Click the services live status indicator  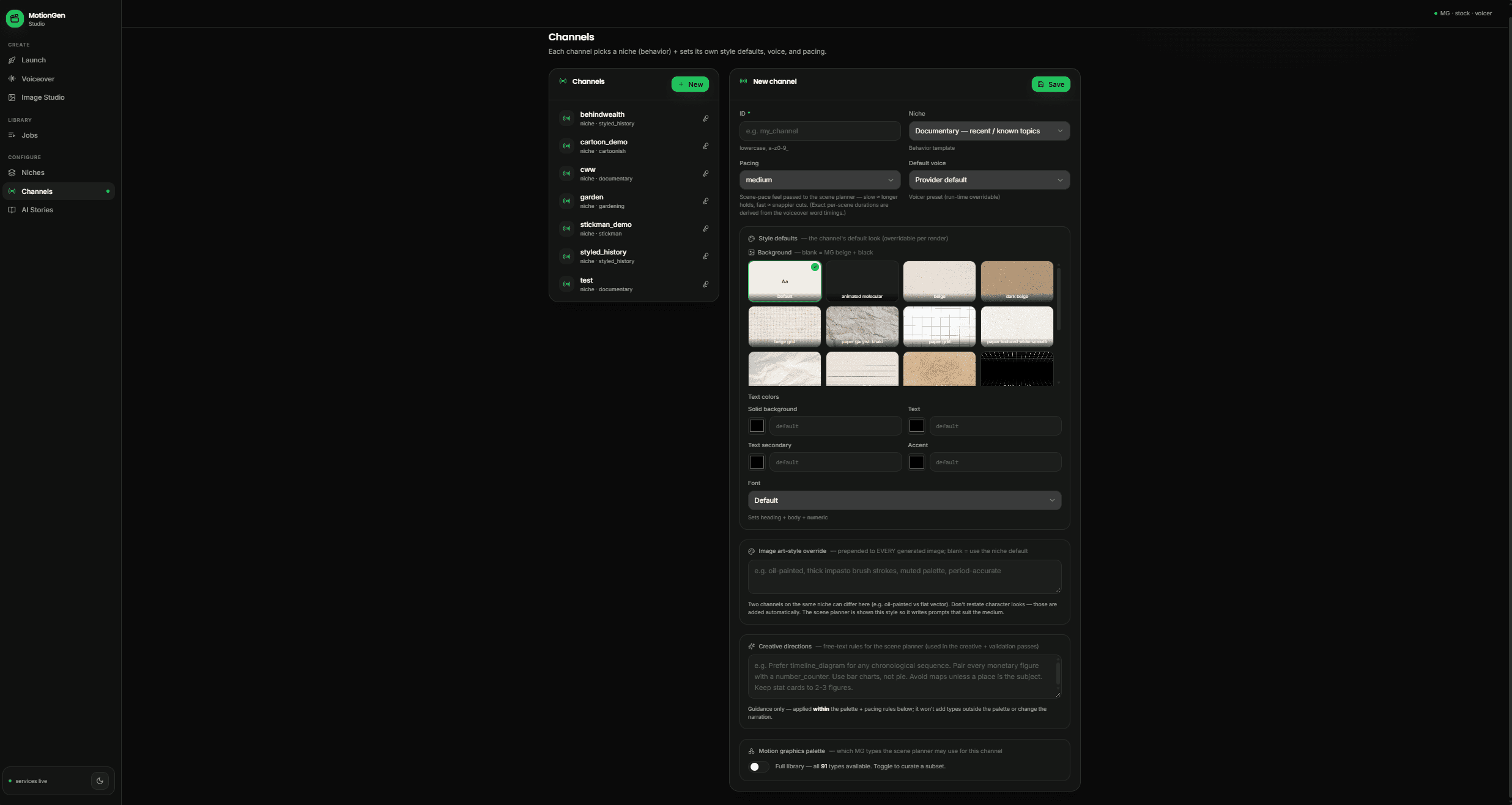point(28,781)
